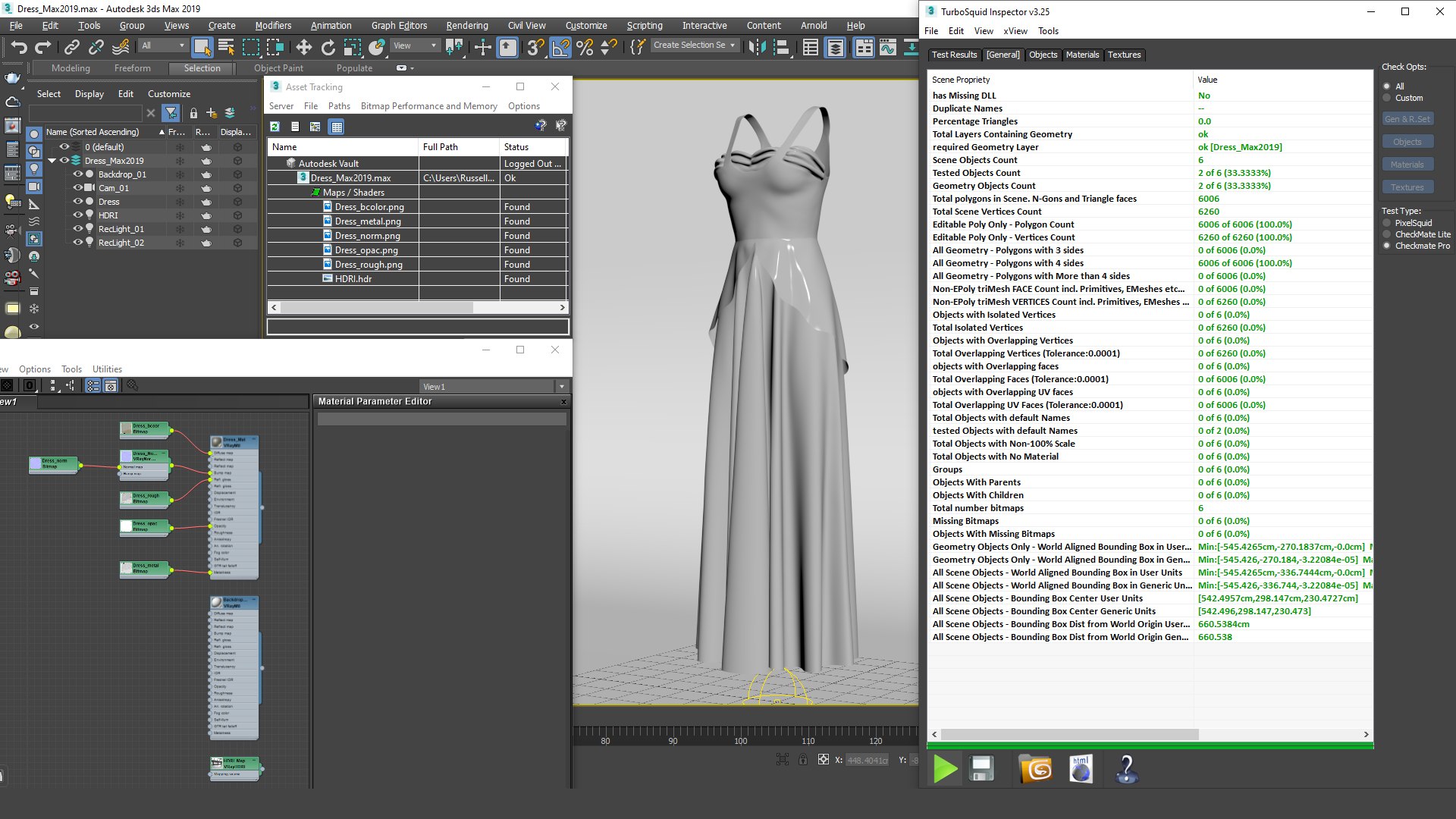The image size is (1456, 819).
Task: Click the Materials button in check options
Action: [x=1407, y=165]
